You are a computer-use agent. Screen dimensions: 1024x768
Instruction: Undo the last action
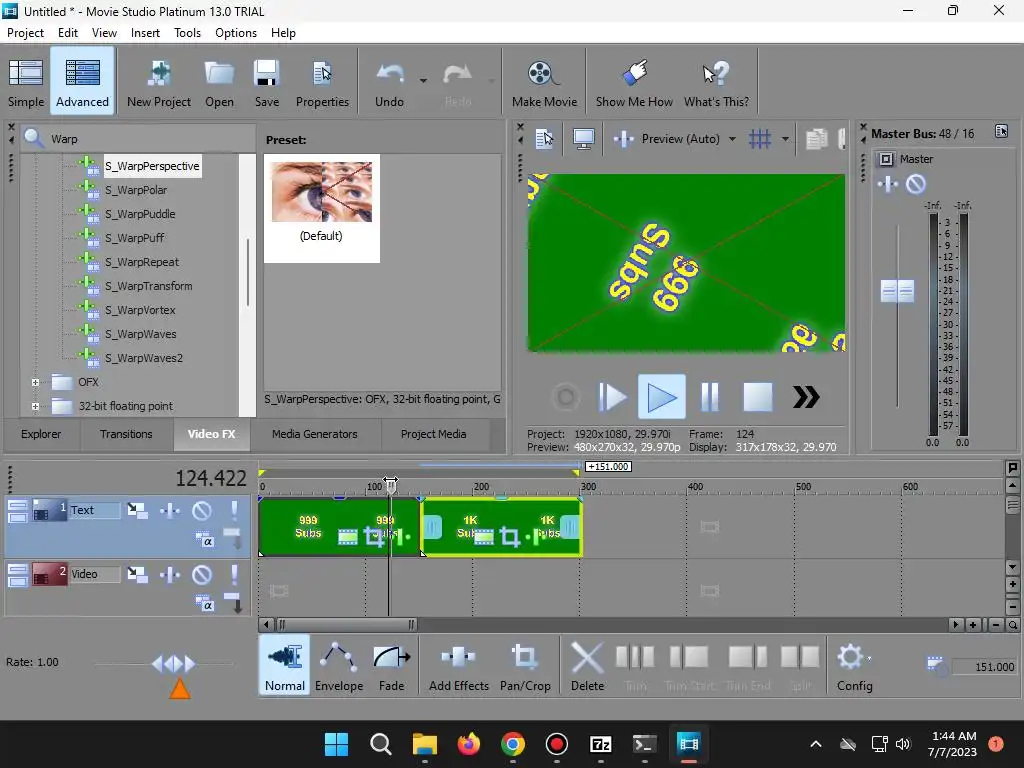pos(389,82)
